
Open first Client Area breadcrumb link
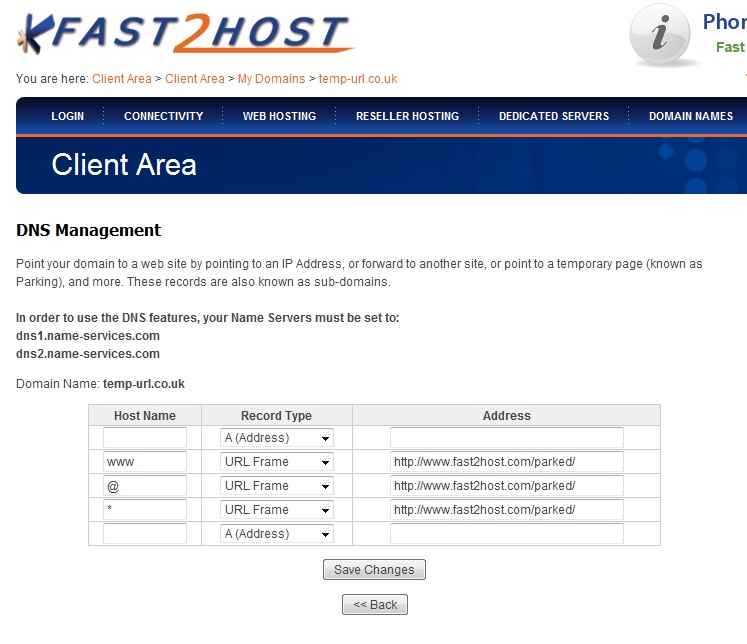click(121, 79)
